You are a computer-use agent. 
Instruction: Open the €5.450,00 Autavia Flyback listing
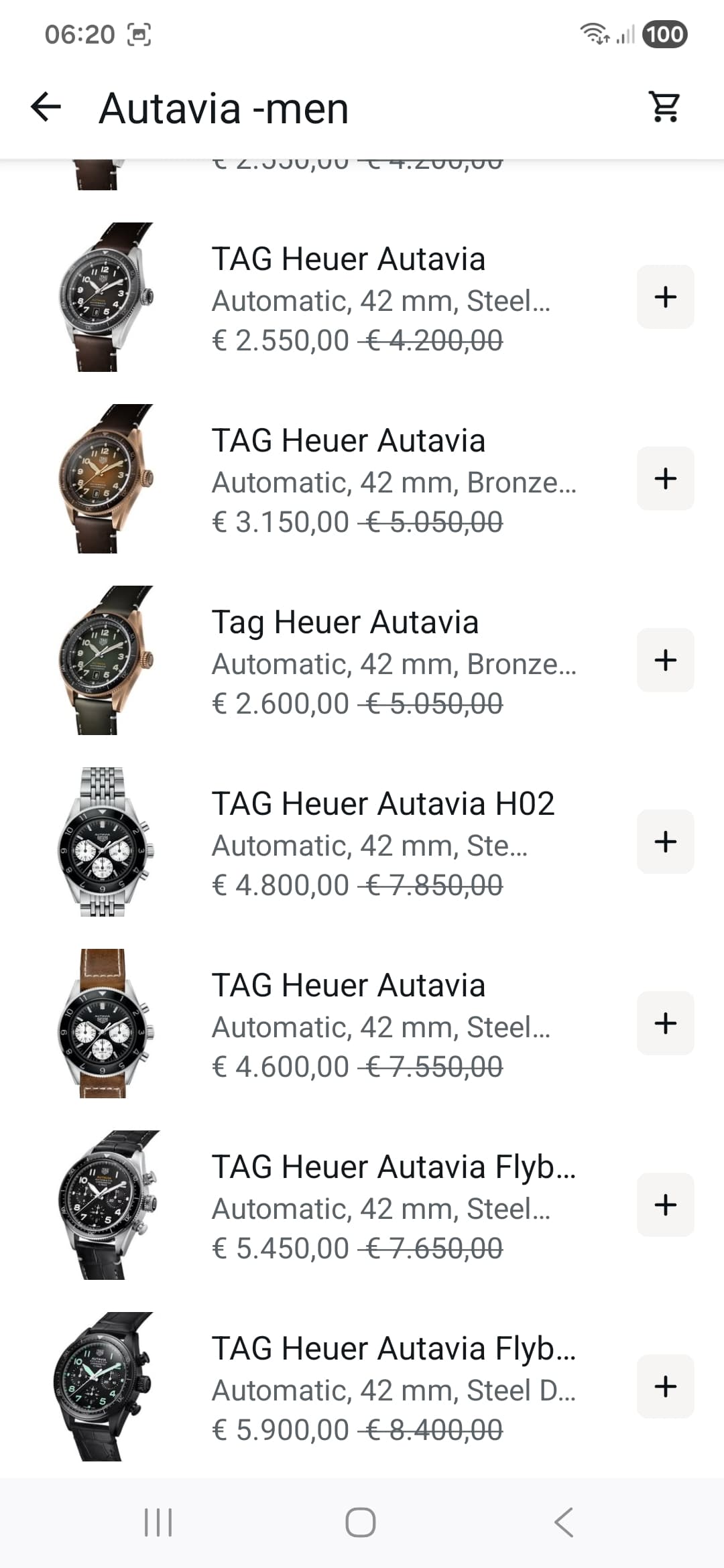(x=394, y=1167)
